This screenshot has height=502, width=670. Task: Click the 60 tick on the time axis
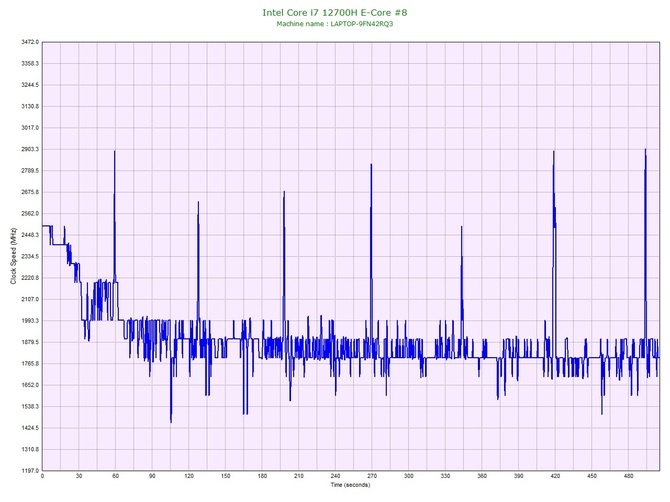point(116,476)
